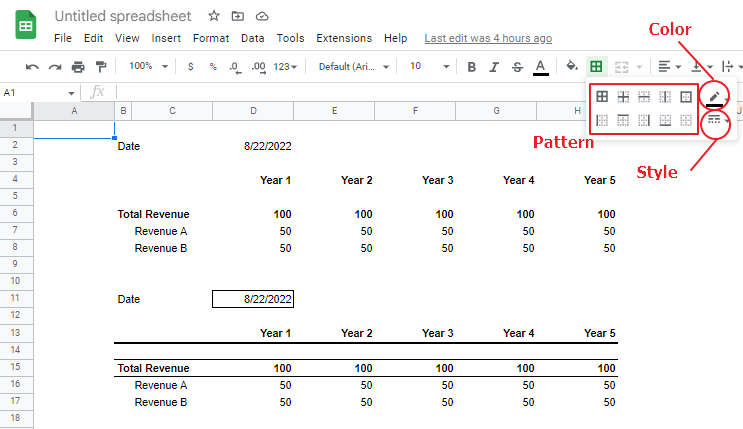Toggle bold formatting
The image size is (743, 429).
(x=471, y=67)
